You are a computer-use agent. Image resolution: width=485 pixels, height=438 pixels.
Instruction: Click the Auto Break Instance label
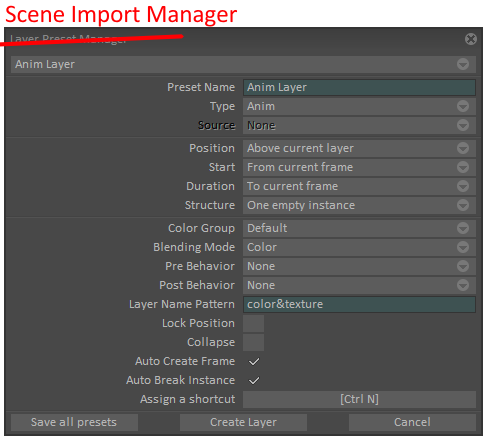pyautogui.click(x=180, y=380)
